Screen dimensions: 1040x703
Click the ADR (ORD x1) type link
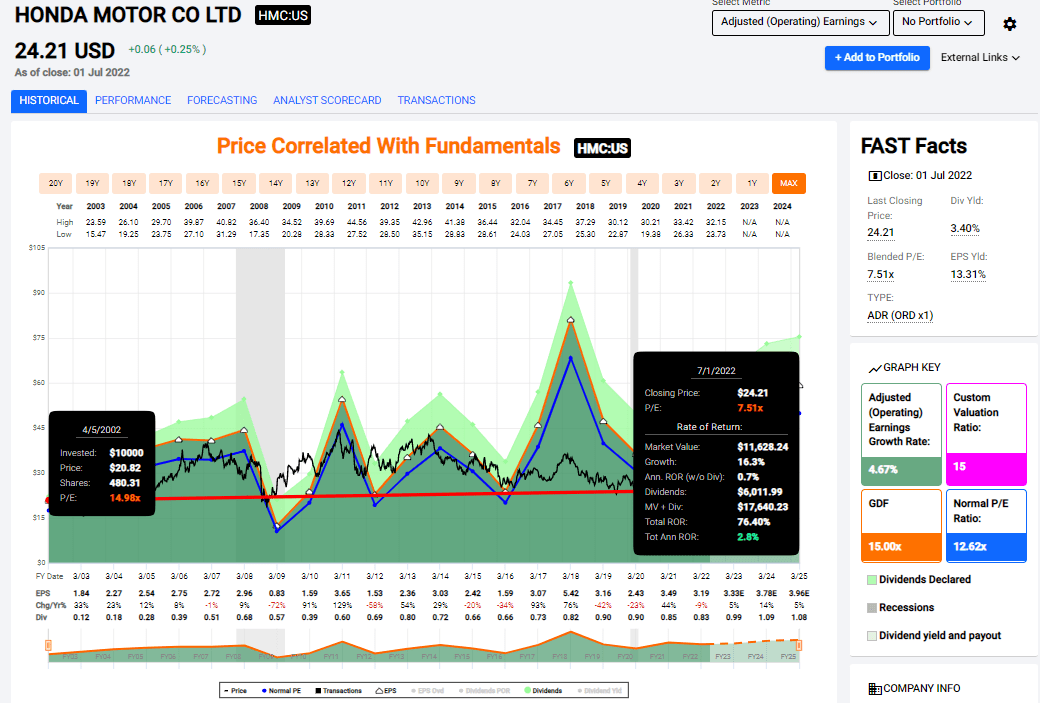900,316
